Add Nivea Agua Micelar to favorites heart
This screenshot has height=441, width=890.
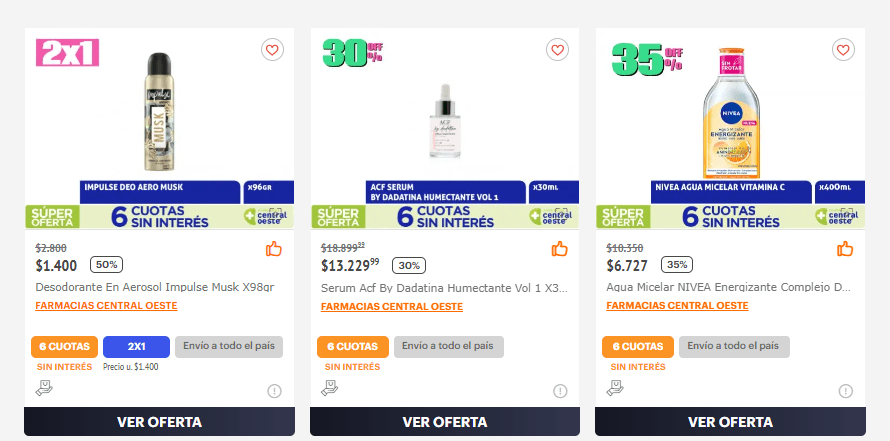tap(843, 50)
